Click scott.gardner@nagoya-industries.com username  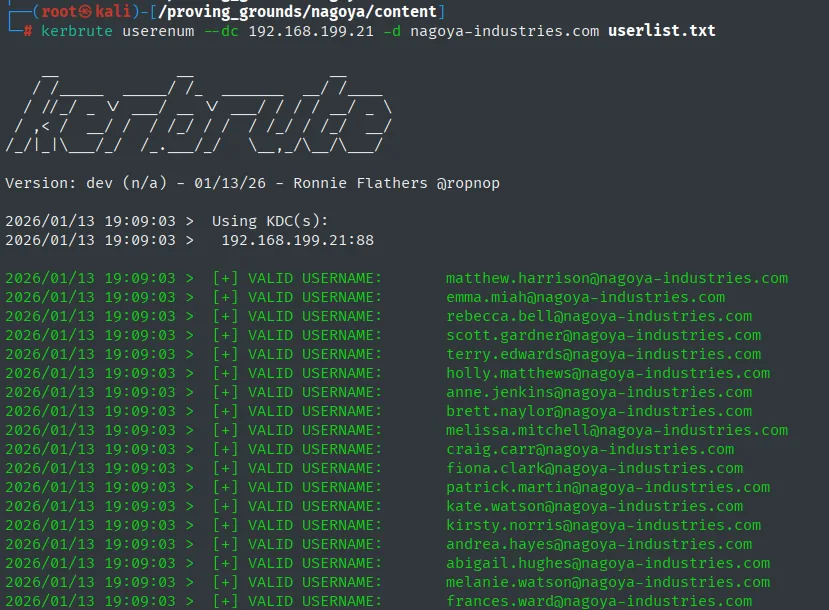(603, 335)
